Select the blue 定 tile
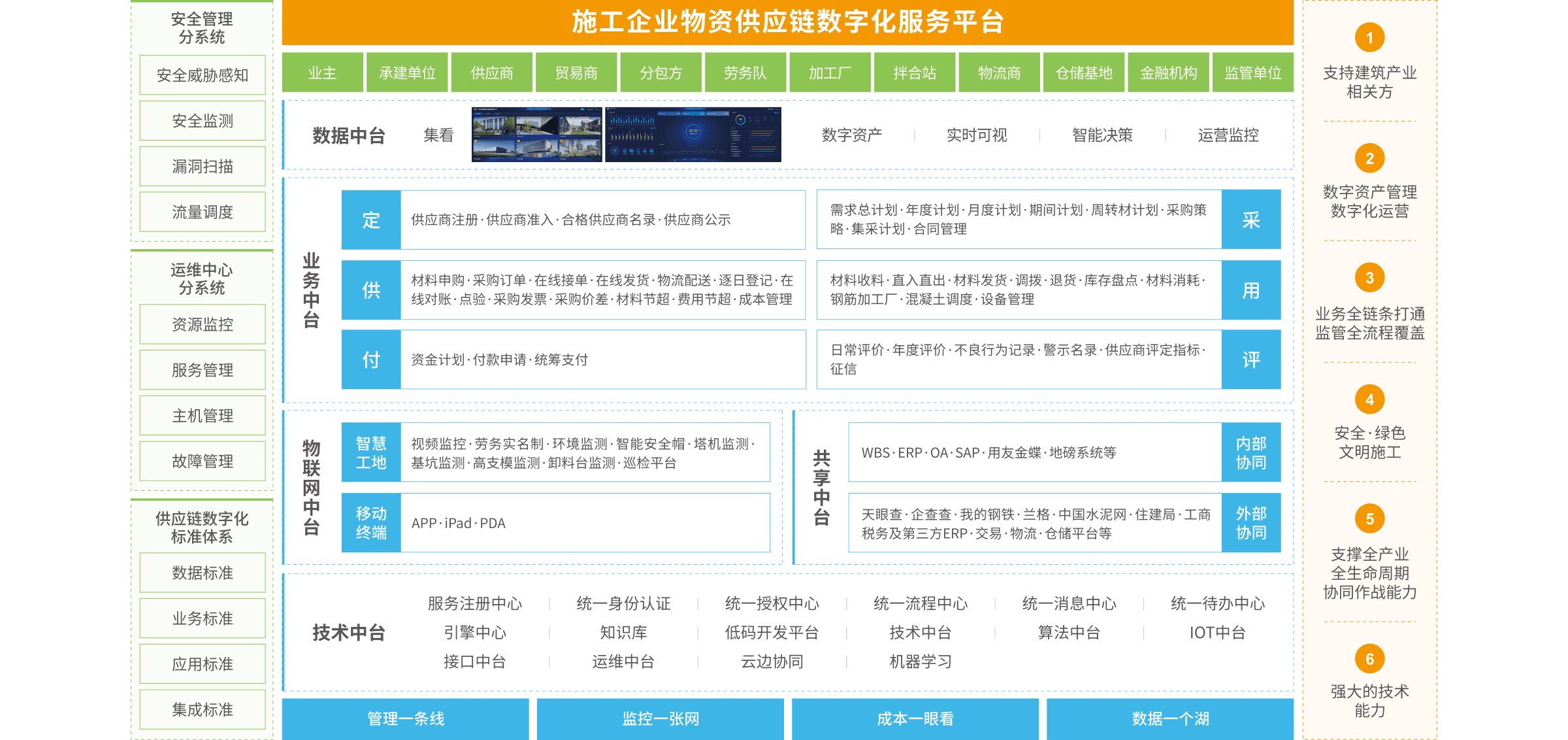 click(x=371, y=220)
